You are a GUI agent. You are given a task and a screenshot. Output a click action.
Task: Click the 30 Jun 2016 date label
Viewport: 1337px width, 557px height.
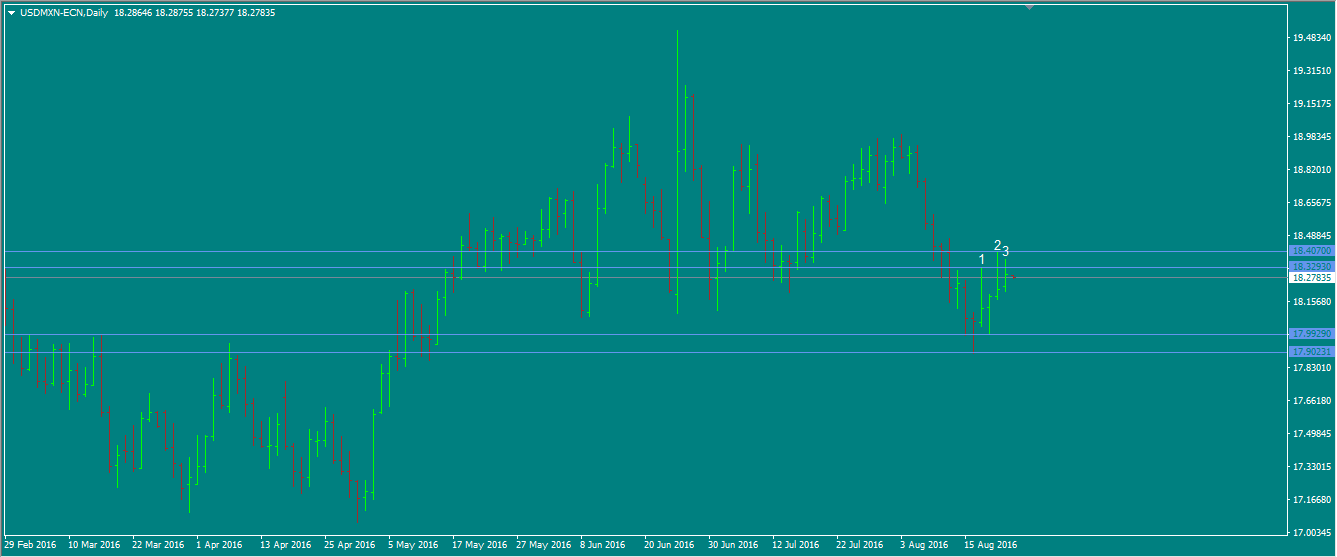733,546
